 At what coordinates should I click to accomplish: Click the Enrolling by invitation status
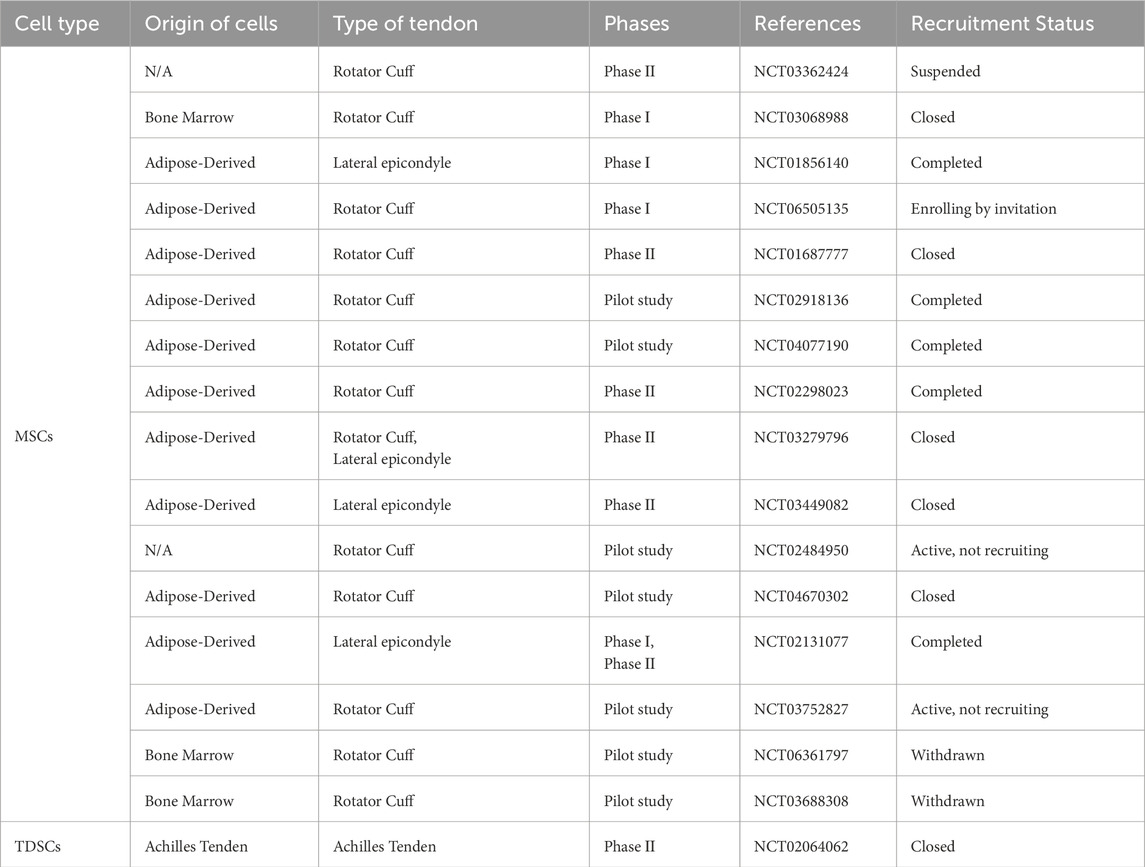[x=983, y=209]
